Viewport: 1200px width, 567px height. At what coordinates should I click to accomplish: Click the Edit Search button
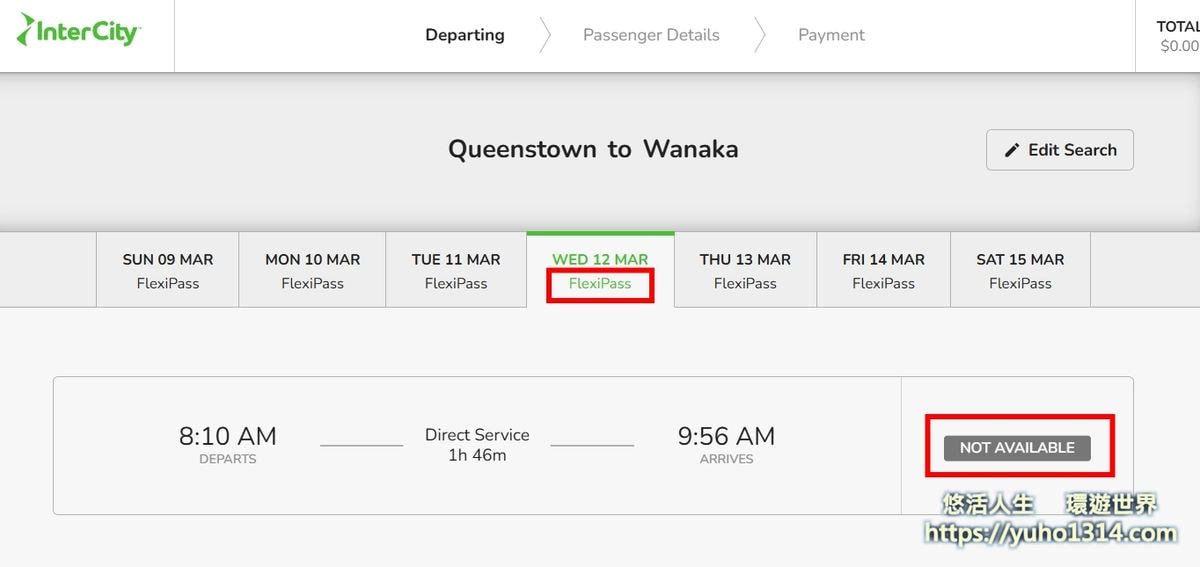1060,150
